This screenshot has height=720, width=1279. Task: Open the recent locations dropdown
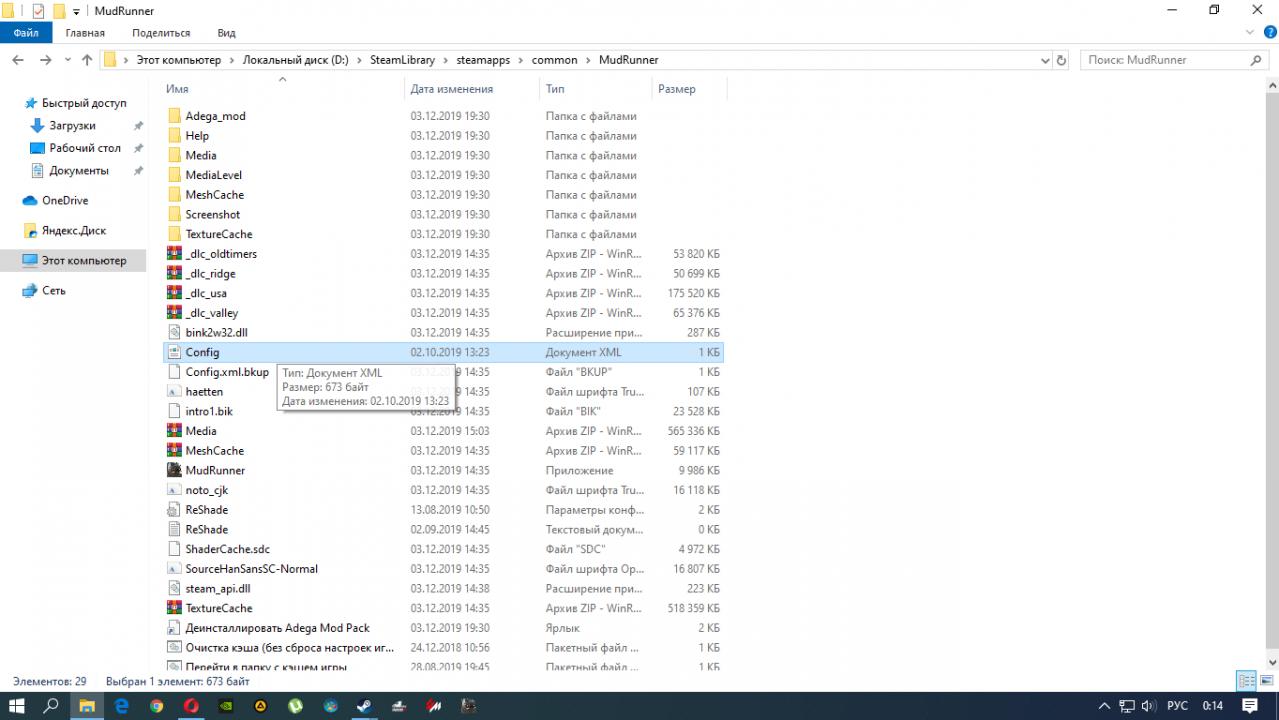coord(67,60)
